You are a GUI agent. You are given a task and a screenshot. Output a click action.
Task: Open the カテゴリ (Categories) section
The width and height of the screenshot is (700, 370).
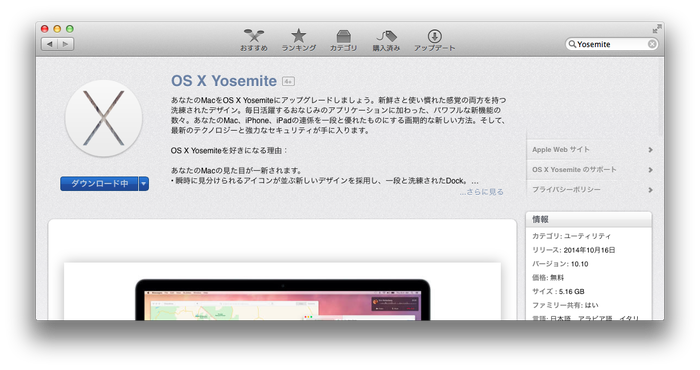pyautogui.click(x=343, y=40)
